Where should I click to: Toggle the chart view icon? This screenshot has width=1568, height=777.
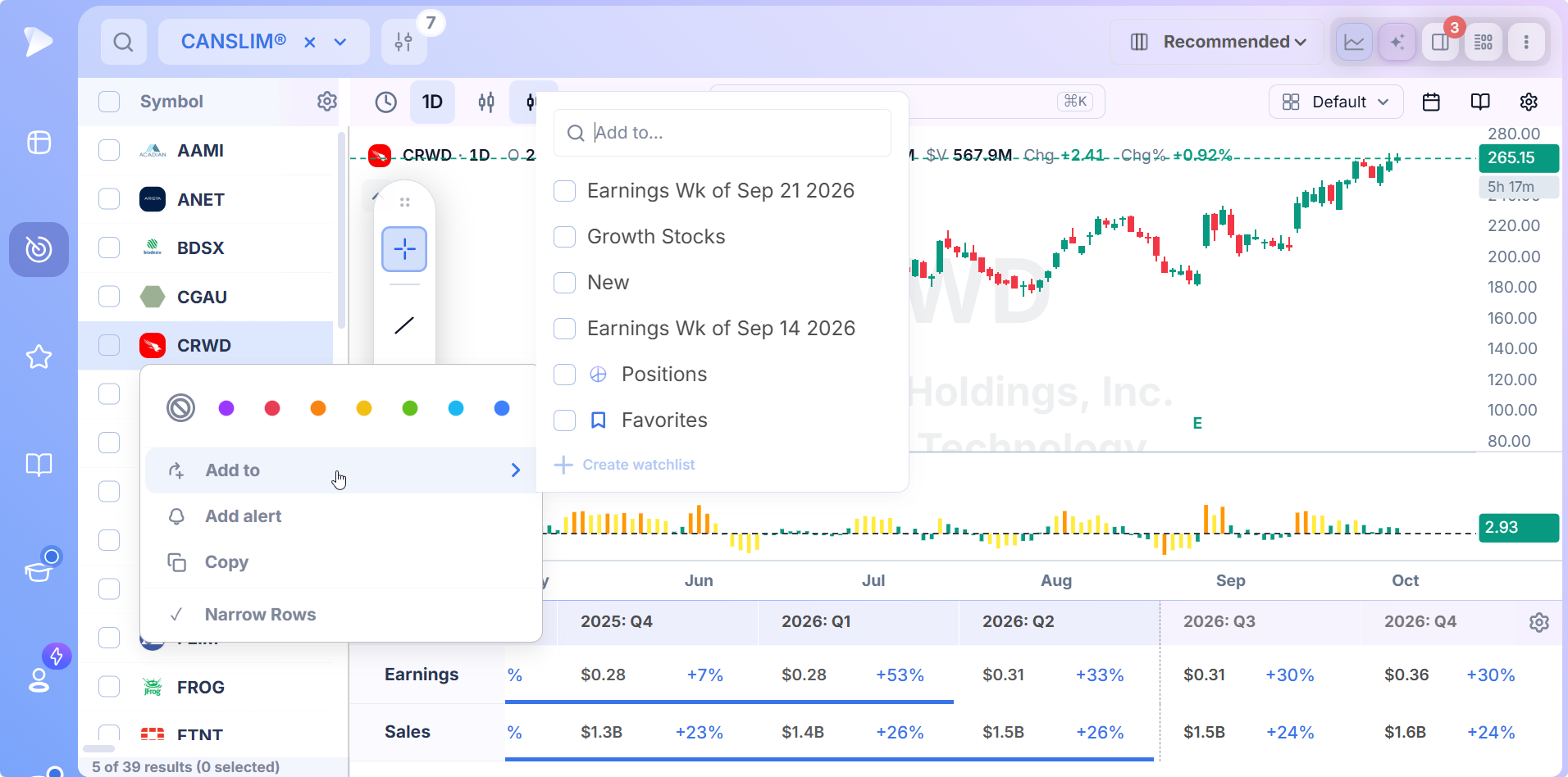coord(1354,42)
